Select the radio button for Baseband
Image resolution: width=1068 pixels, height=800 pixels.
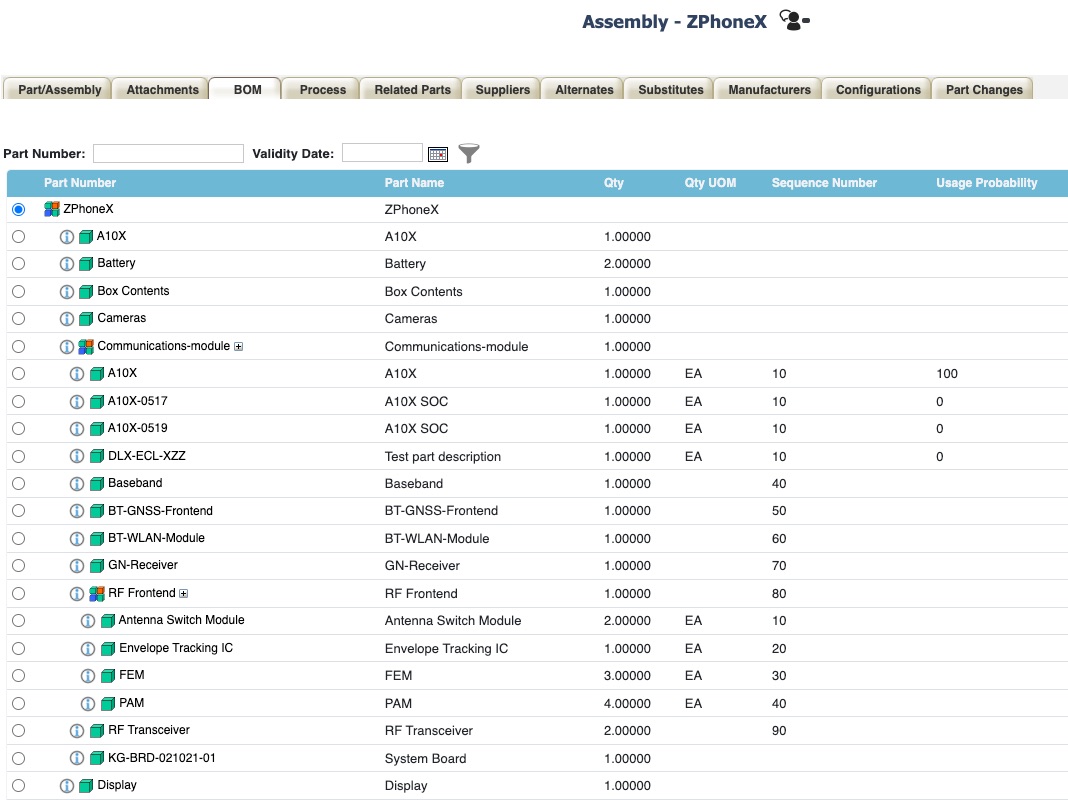click(x=18, y=484)
